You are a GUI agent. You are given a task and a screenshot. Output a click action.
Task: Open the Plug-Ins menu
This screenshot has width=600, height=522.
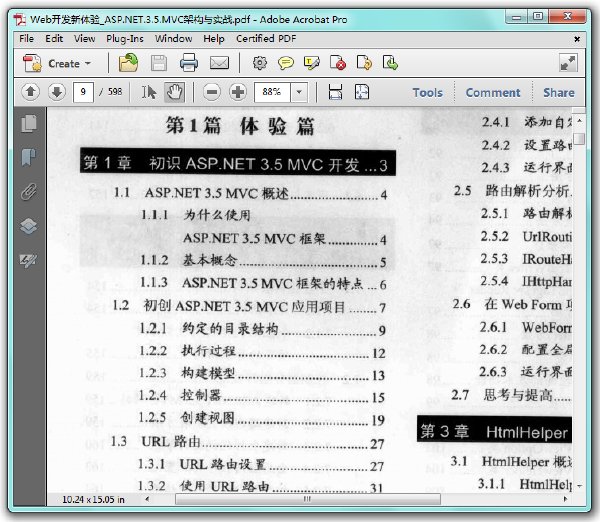125,39
